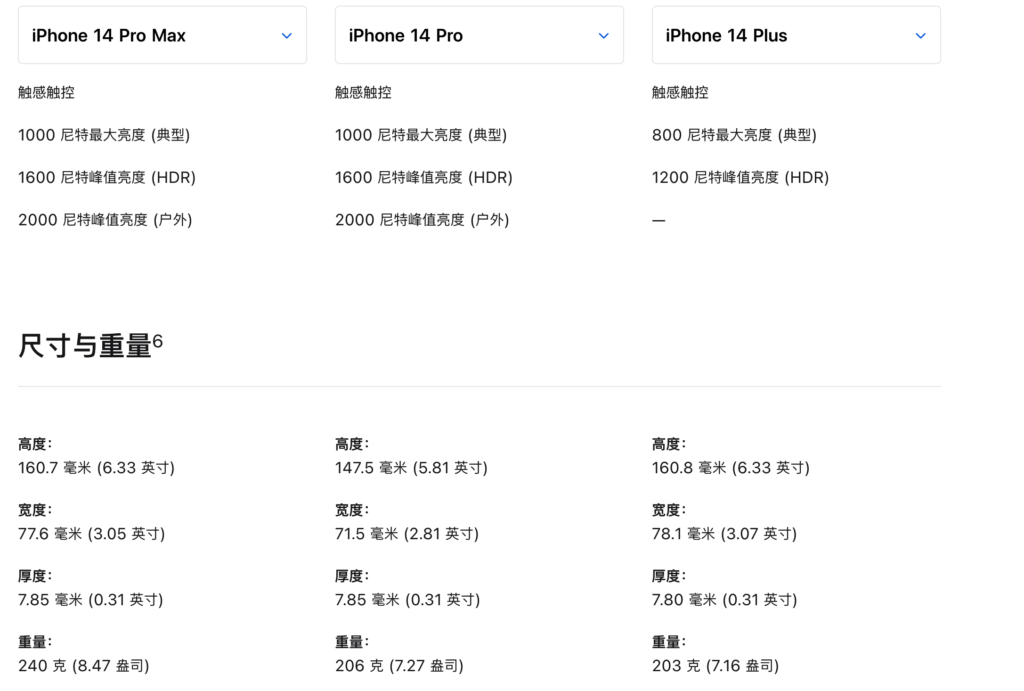
Task: Click the 160.8 毫米 height value
Action: pos(730,468)
